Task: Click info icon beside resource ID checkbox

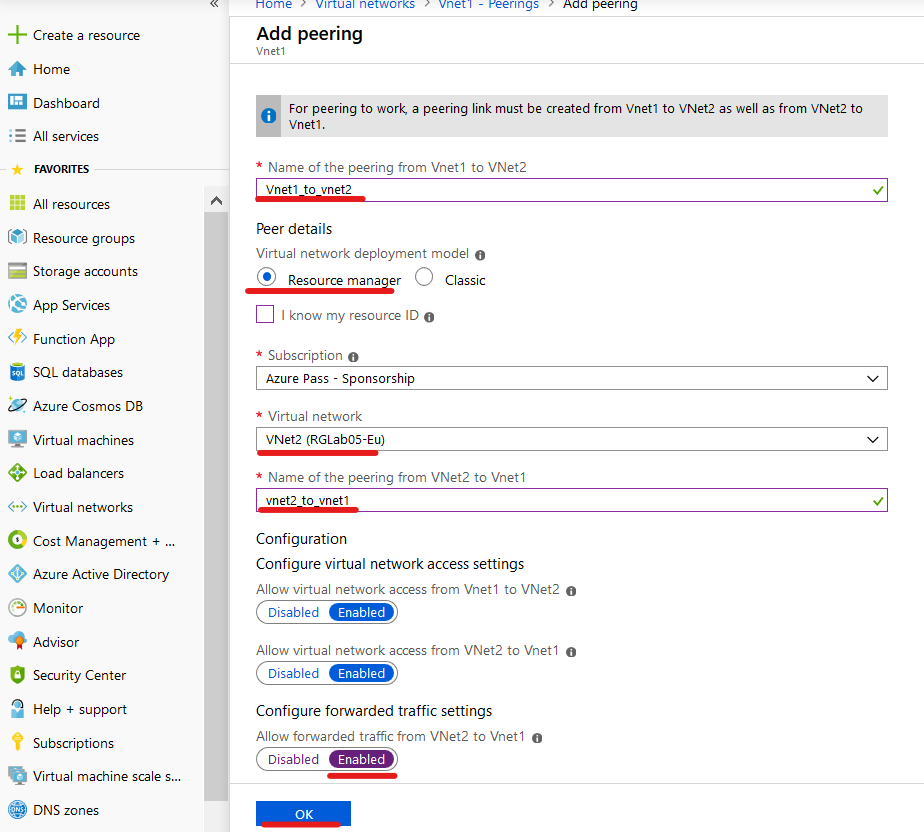Action: pos(429,317)
